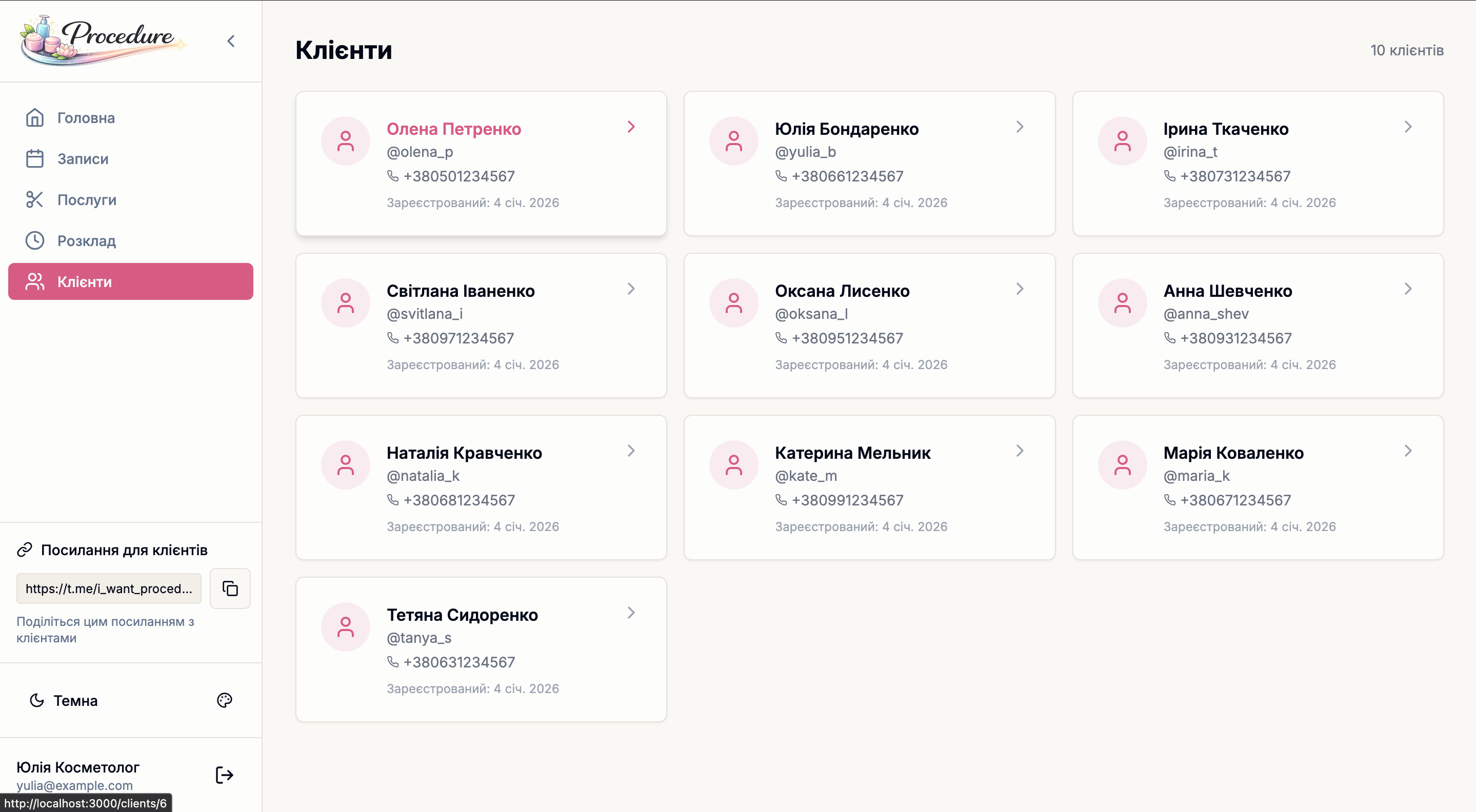Select the Марія Коваленко client card

point(1257,488)
